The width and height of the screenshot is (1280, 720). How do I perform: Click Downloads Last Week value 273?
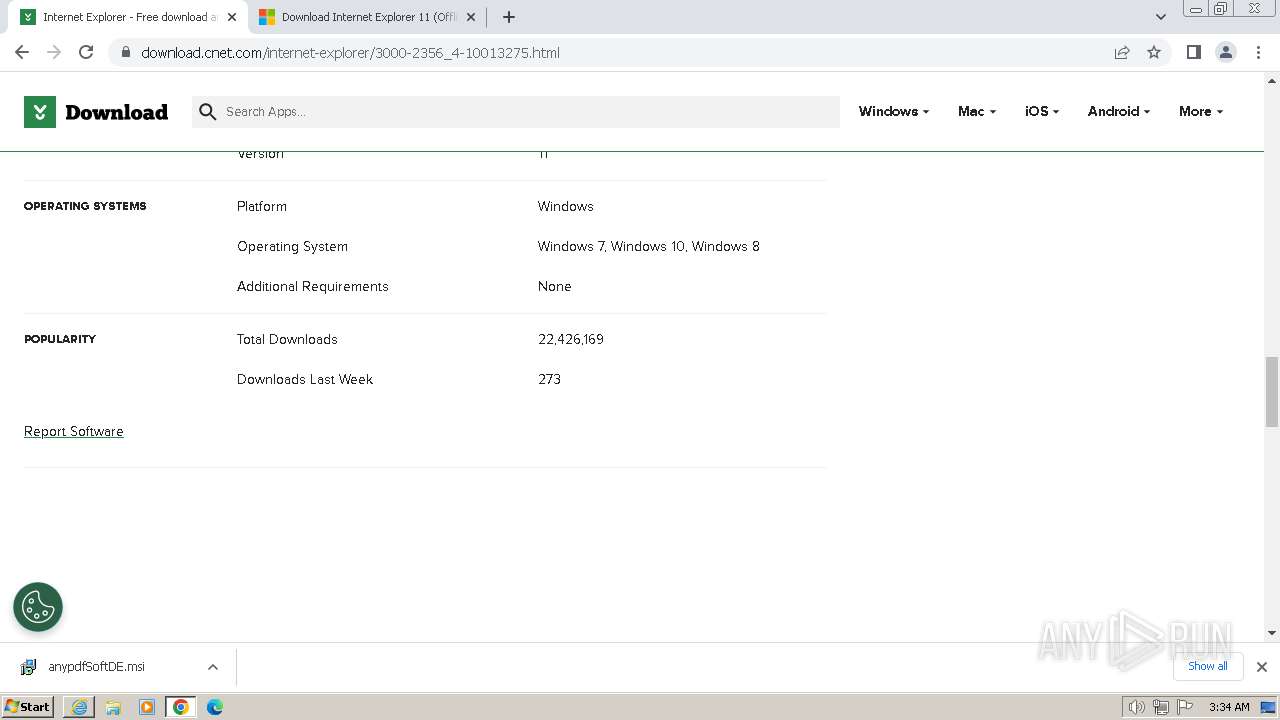tap(550, 380)
